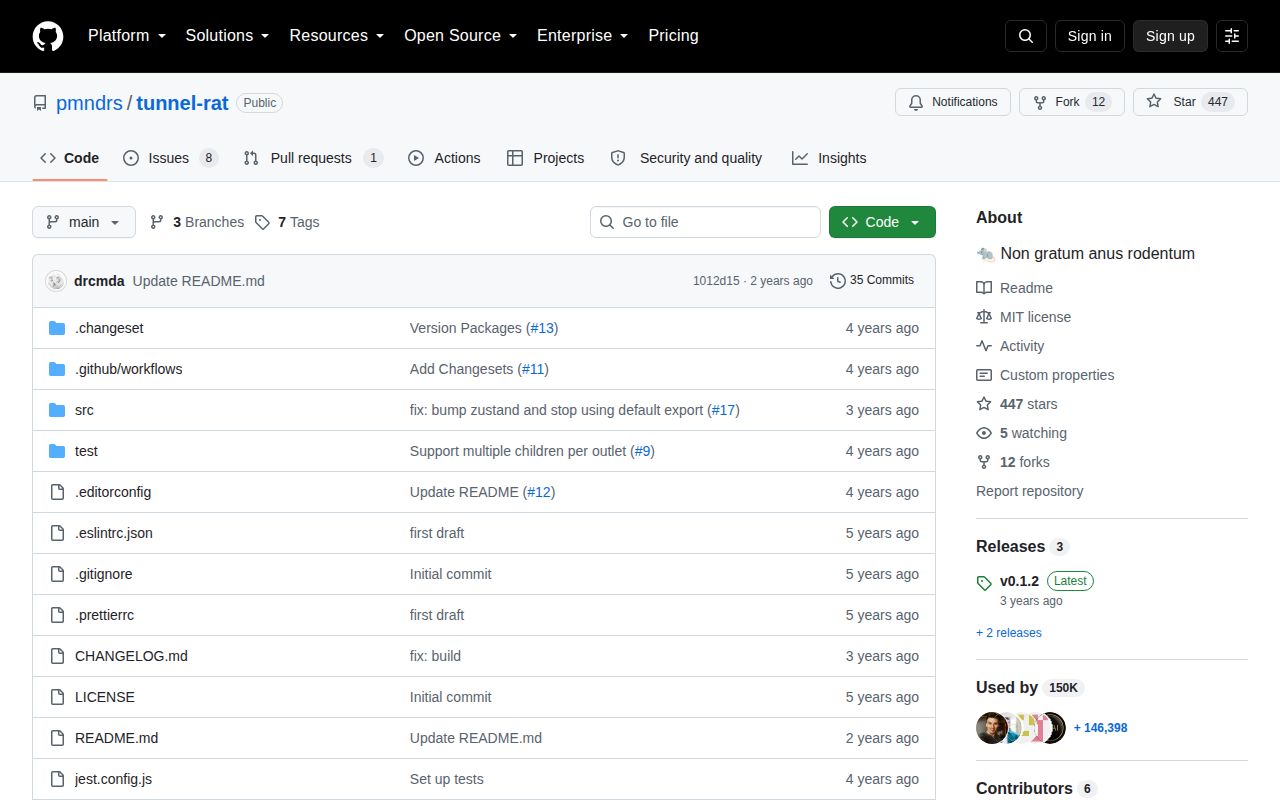Open the + 2 releases link
The width and height of the screenshot is (1280, 800).
1009,633
